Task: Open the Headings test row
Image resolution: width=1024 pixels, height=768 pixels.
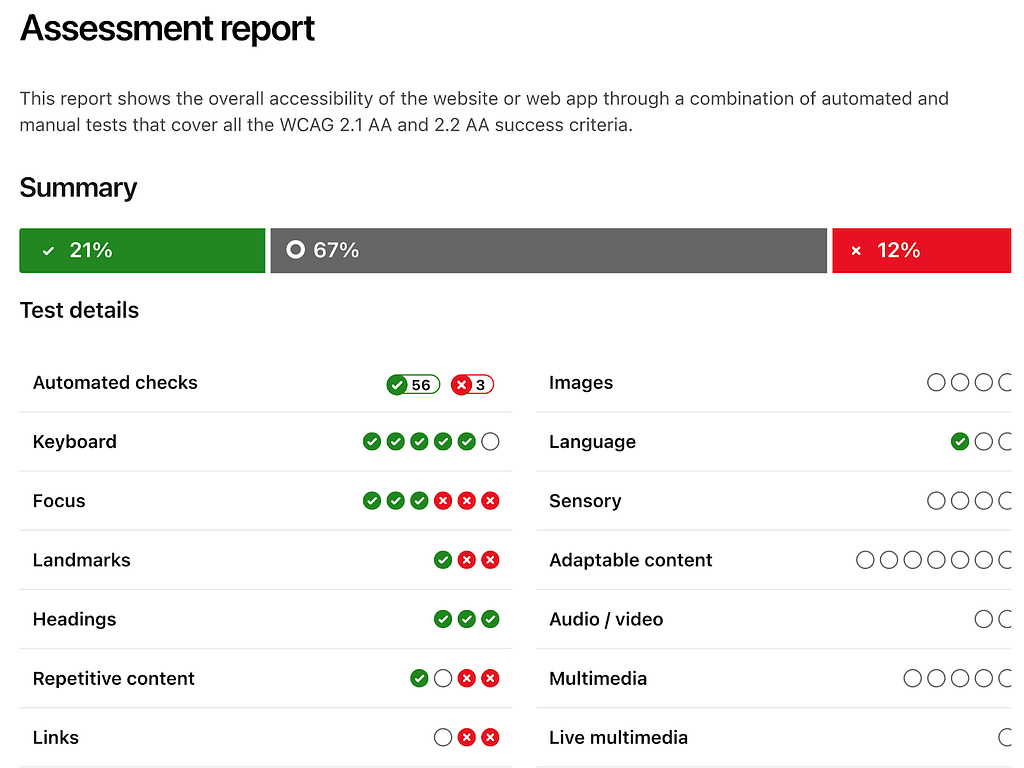Action: pos(266,619)
